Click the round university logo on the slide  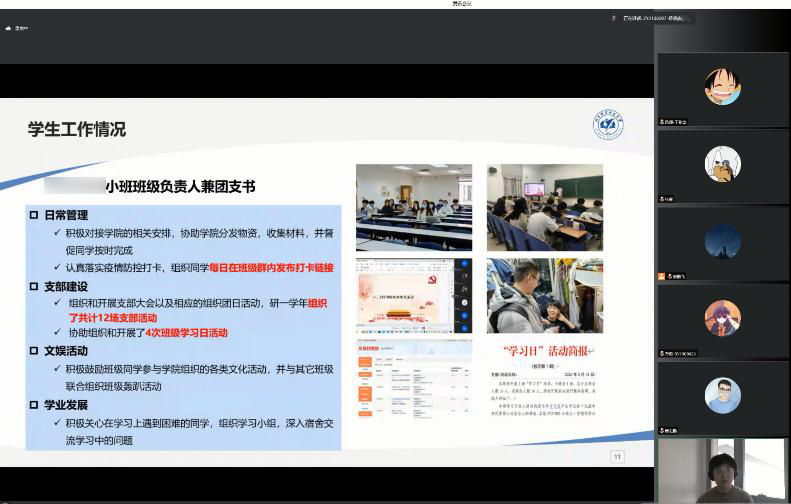click(x=607, y=125)
